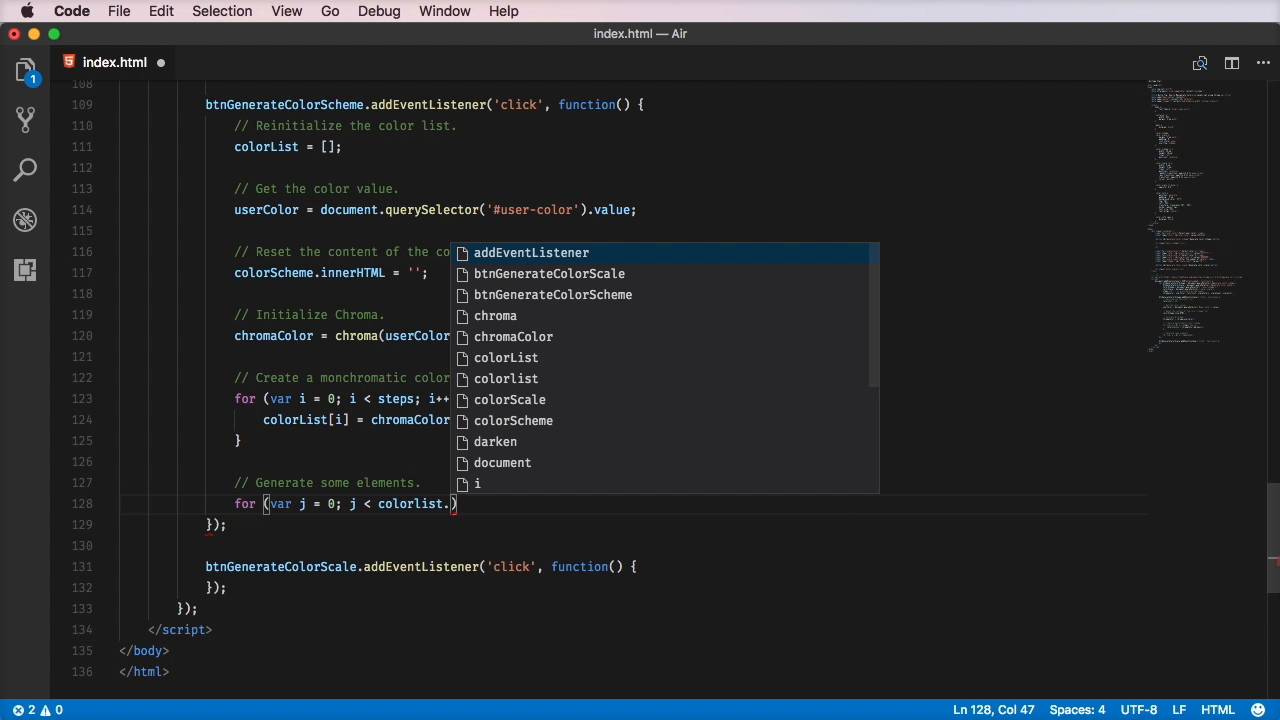Click the feedback smiley in the status bar

point(1260,710)
